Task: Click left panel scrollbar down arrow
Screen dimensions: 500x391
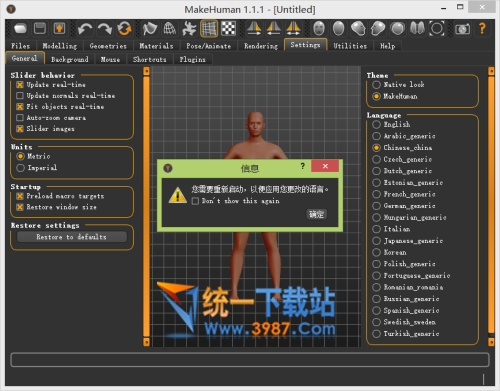Action: 146,342
